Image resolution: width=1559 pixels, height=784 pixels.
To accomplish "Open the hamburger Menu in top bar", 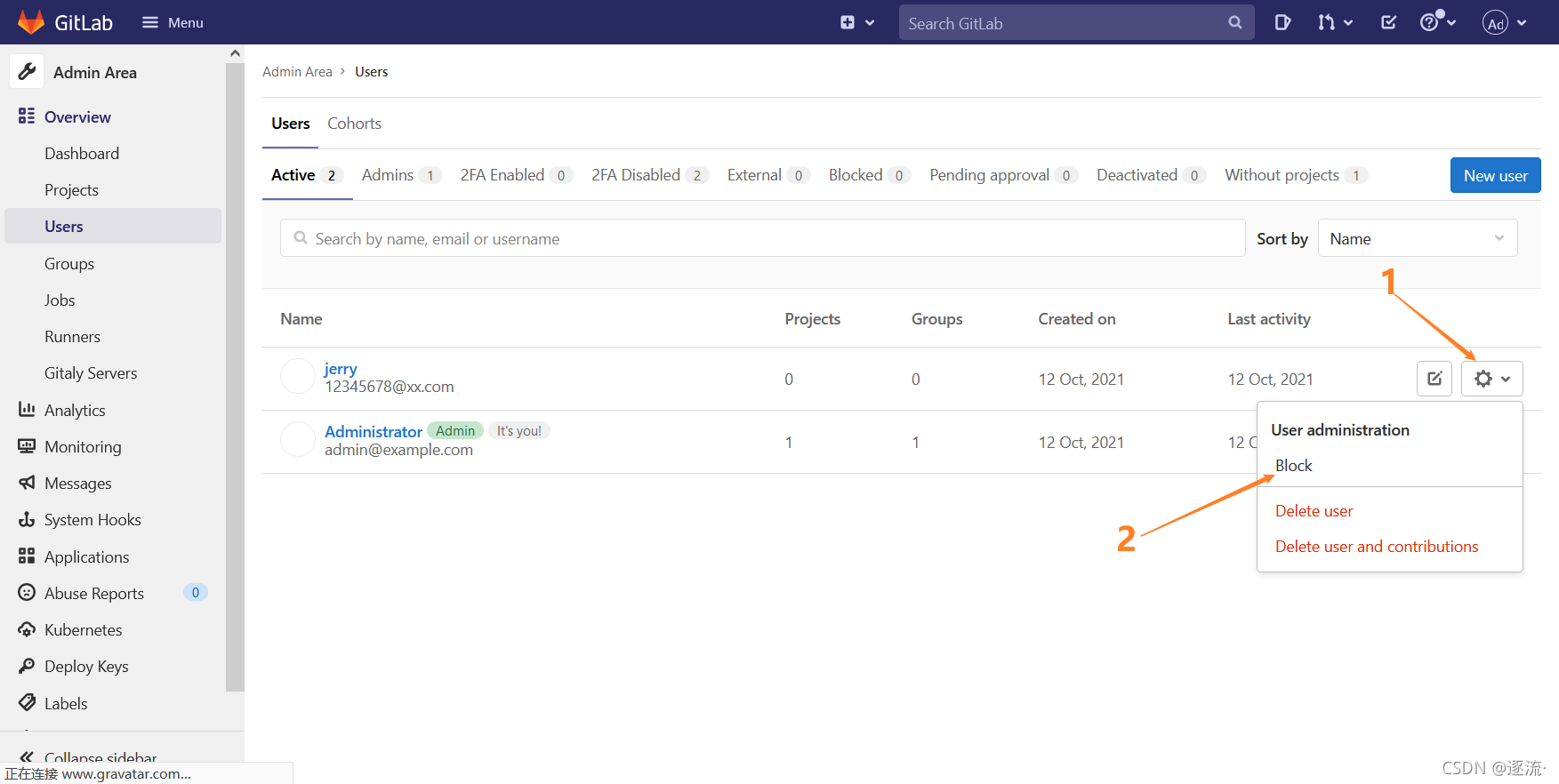I will click(x=173, y=22).
